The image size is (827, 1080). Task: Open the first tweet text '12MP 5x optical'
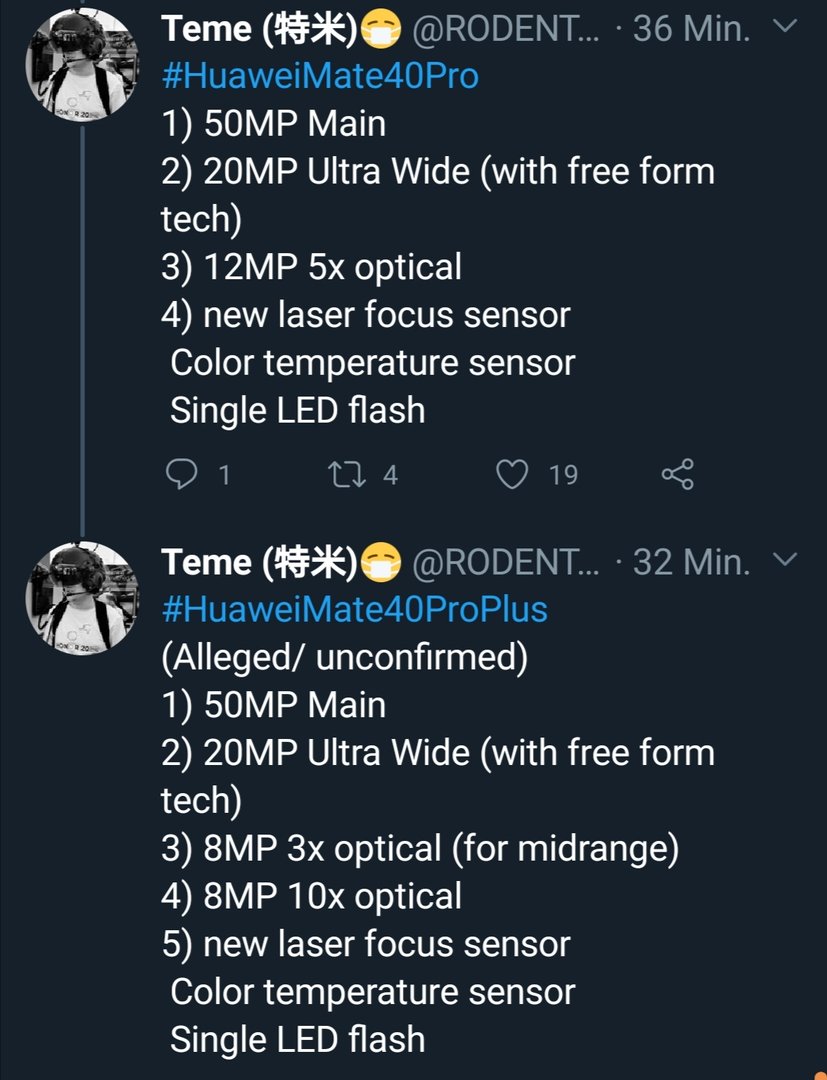coord(333,267)
